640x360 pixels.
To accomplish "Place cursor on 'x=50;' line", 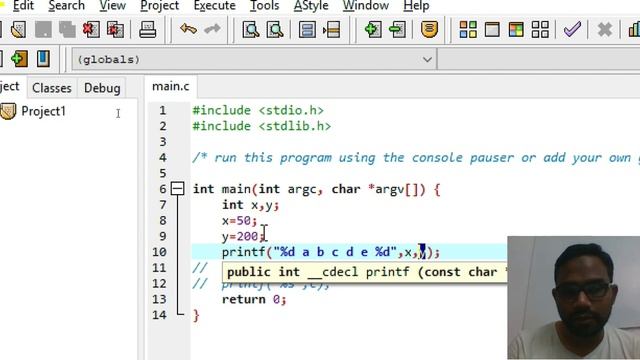I will pos(240,221).
